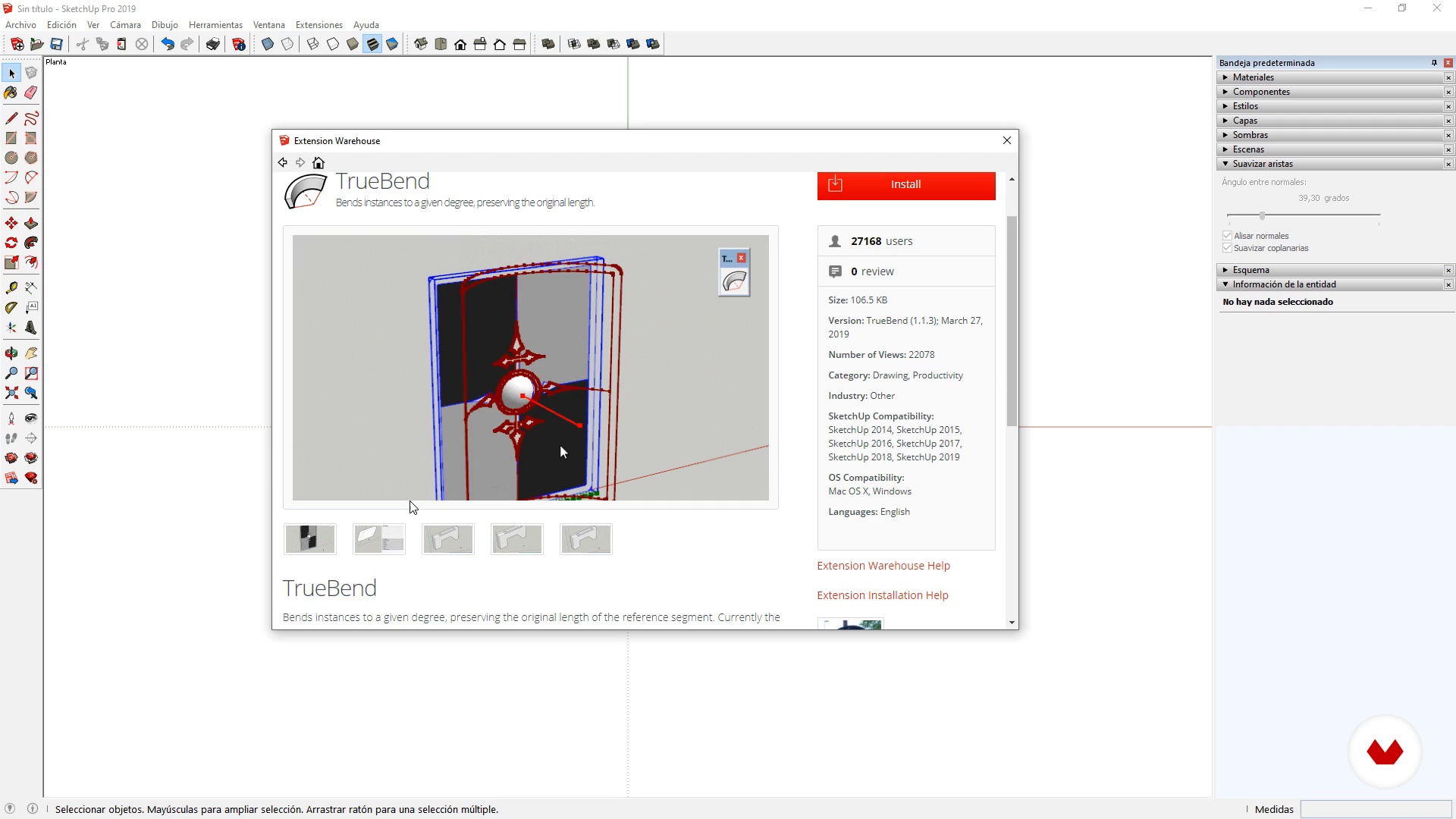This screenshot has height=819, width=1456.
Task: Go to Extension Warehouse home
Action: (318, 162)
